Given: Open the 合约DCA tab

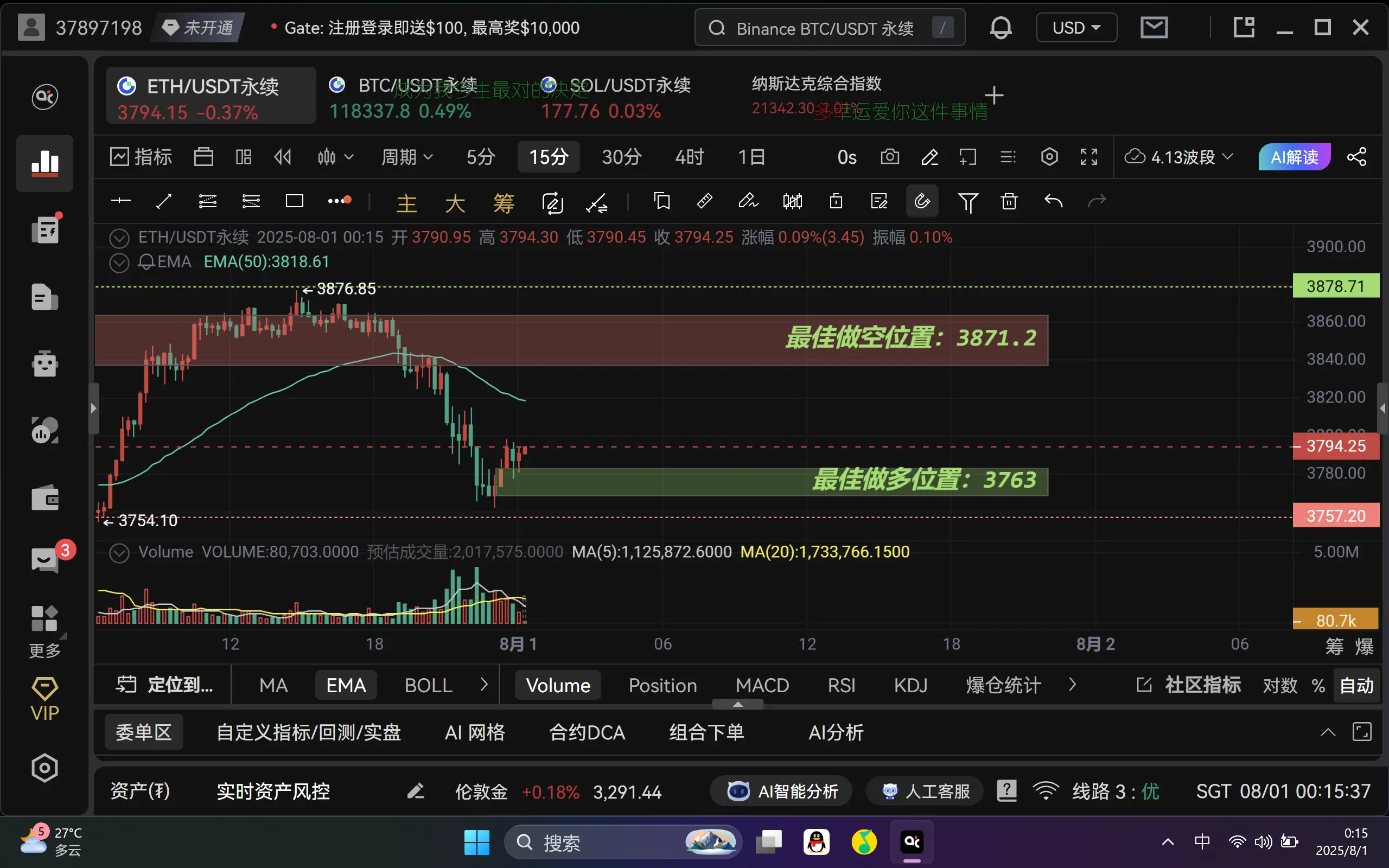Looking at the screenshot, I should pyautogui.click(x=587, y=732).
